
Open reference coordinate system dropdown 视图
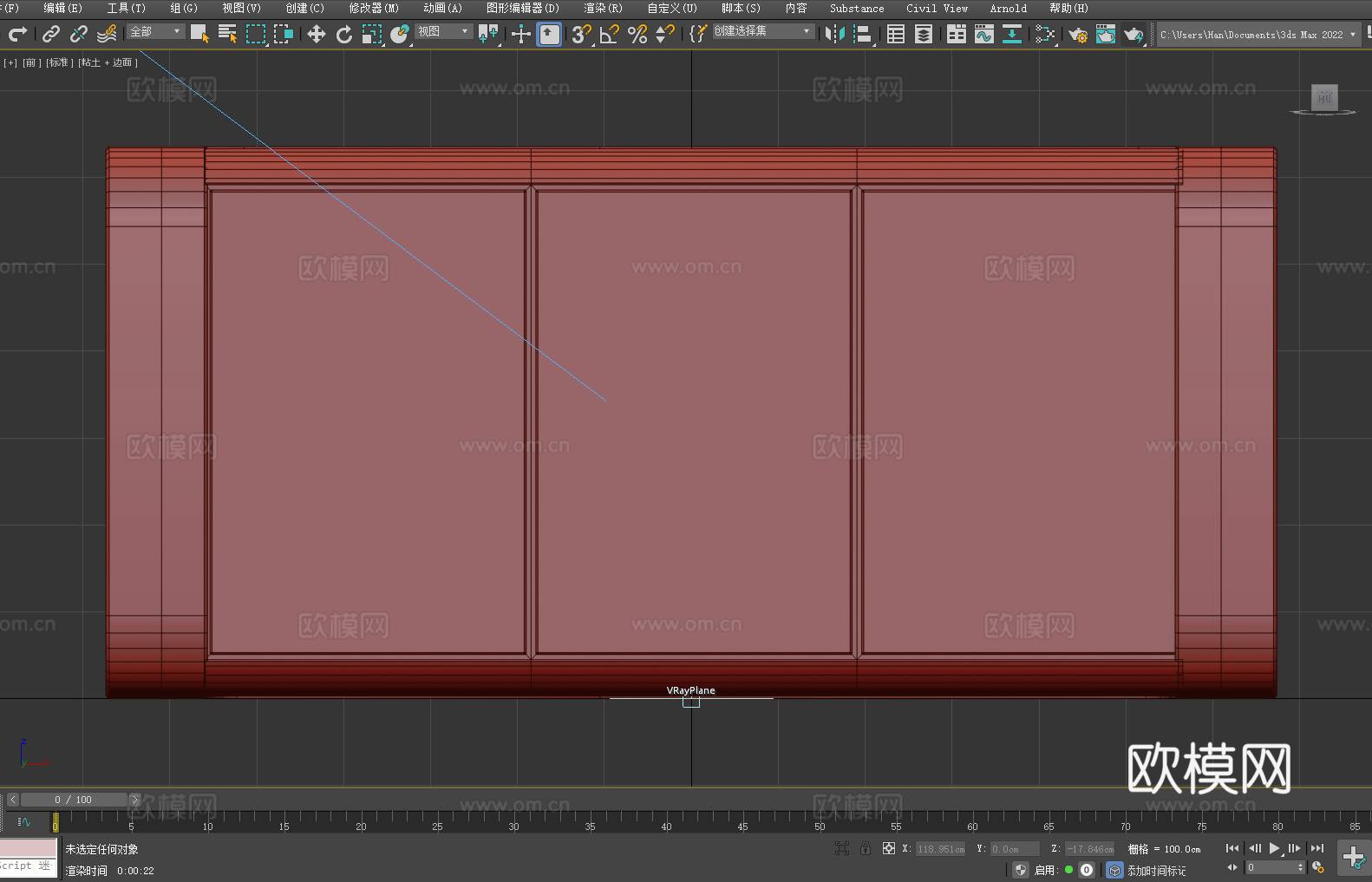coord(443,31)
